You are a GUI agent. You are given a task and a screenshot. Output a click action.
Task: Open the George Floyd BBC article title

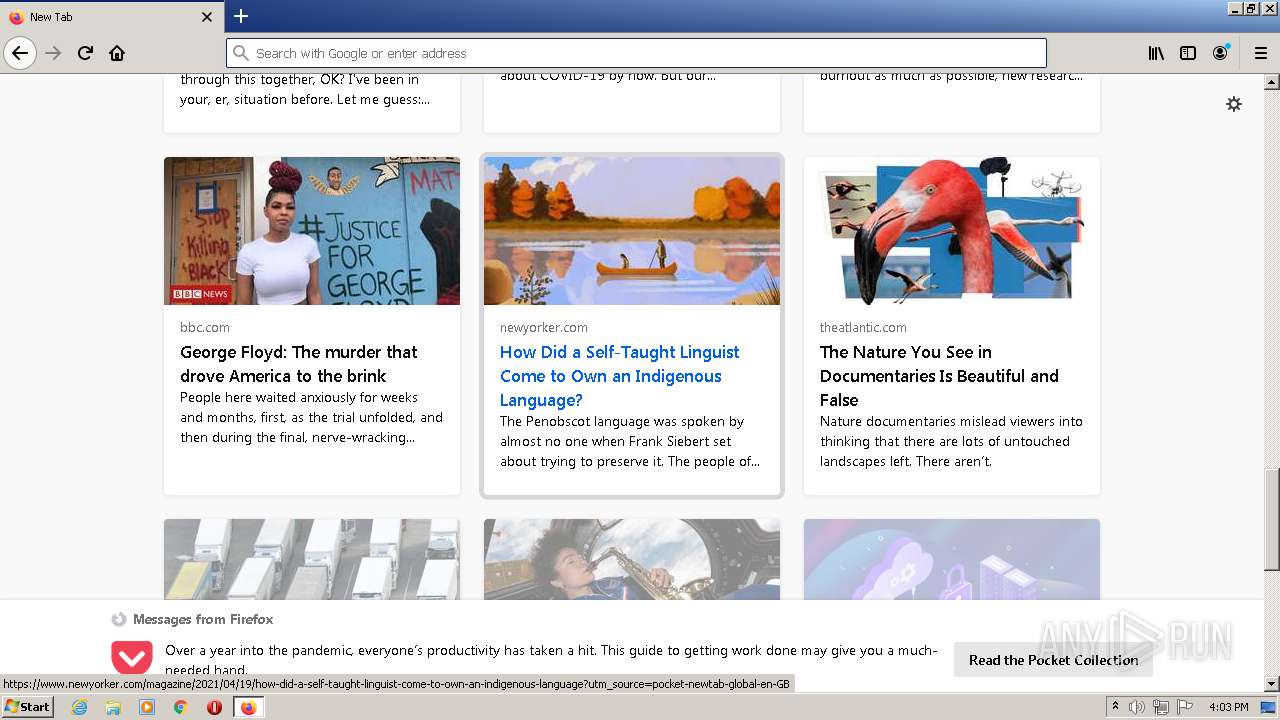click(x=299, y=364)
